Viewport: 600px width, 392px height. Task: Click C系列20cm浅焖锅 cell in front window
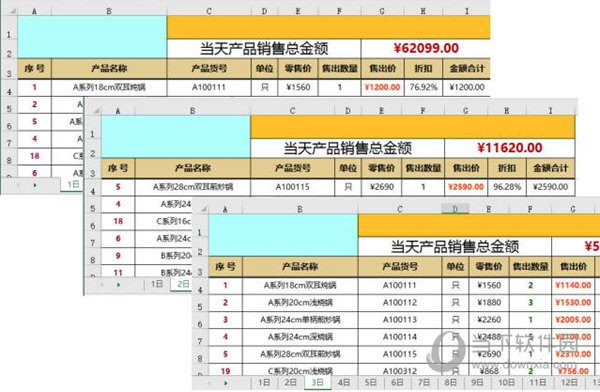point(300,371)
